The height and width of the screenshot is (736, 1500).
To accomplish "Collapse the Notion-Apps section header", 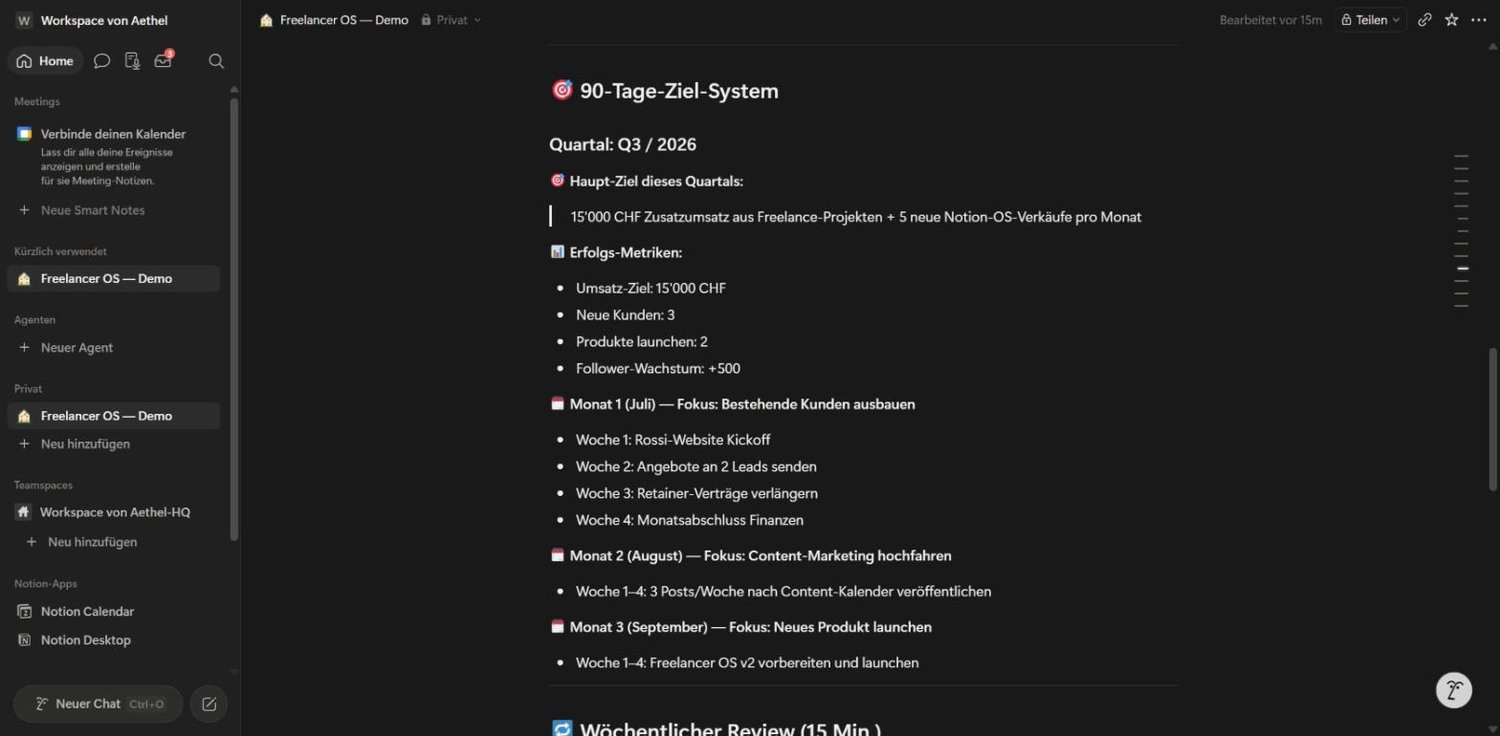I will [45, 584].
